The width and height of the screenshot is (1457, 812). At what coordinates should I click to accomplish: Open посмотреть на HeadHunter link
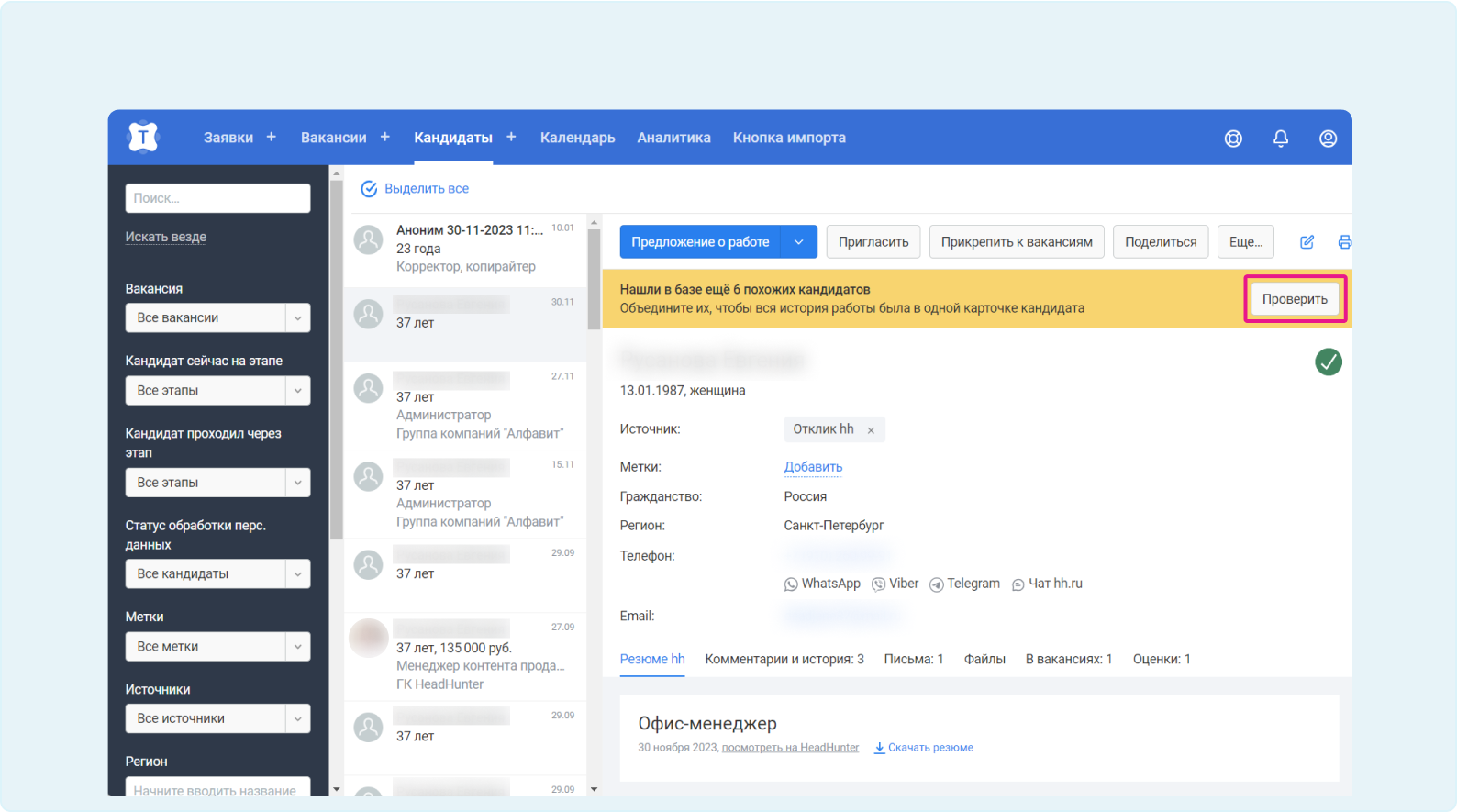pyautogui.click(x=790, y=748)
